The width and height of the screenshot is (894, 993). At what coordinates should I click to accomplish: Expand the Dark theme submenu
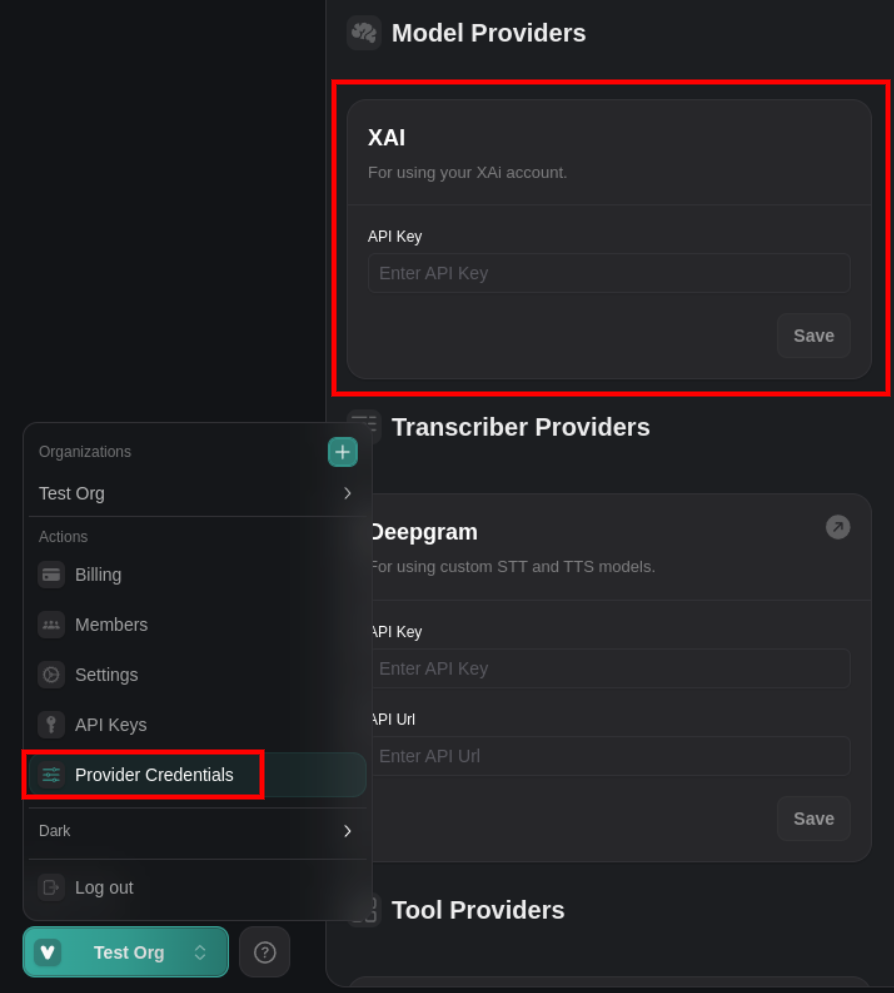pyautogui.click(x=347, y=831)
